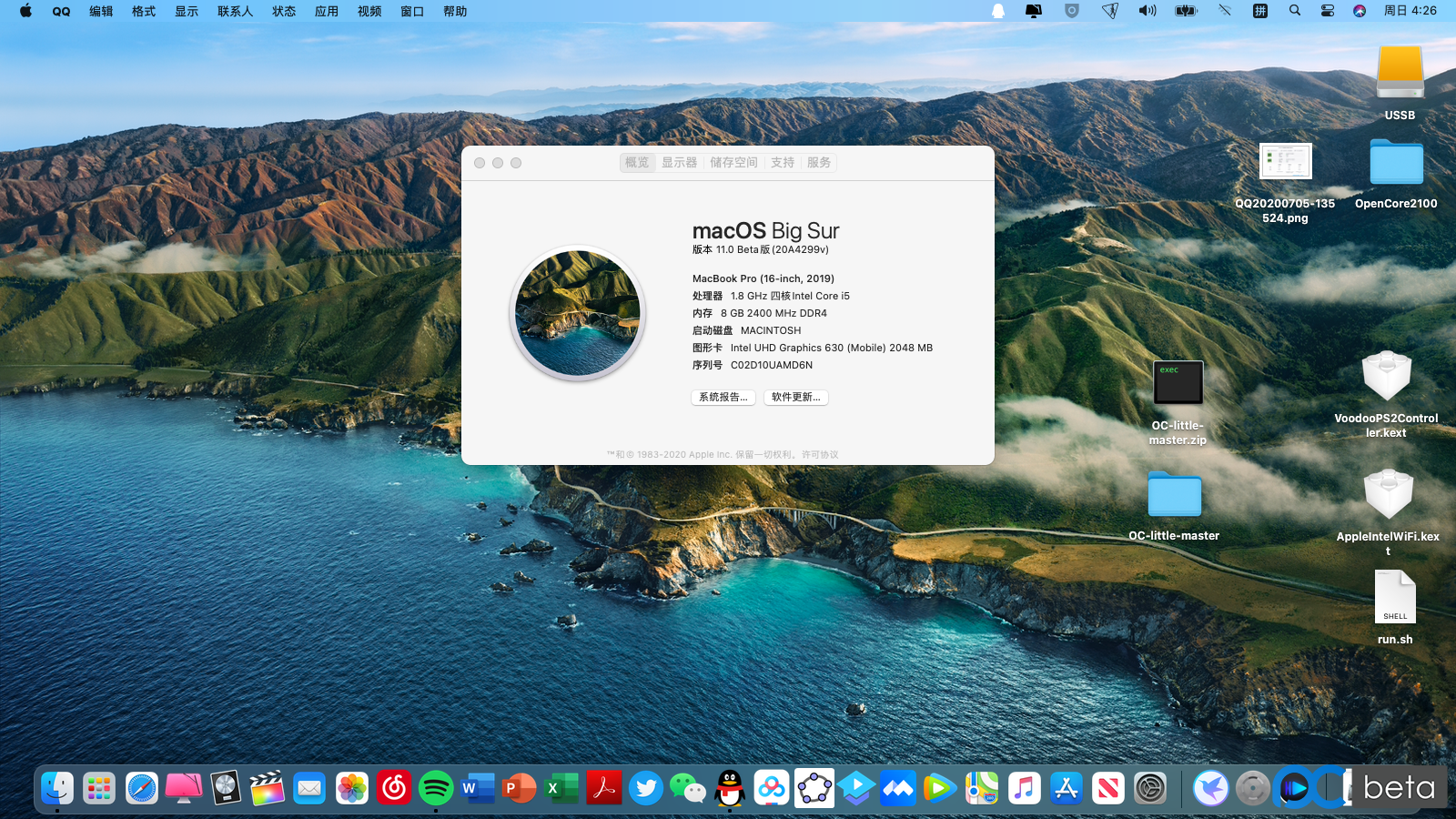Open the App Store in dock
1456x819 pixels.
[x=1067, y=788]
